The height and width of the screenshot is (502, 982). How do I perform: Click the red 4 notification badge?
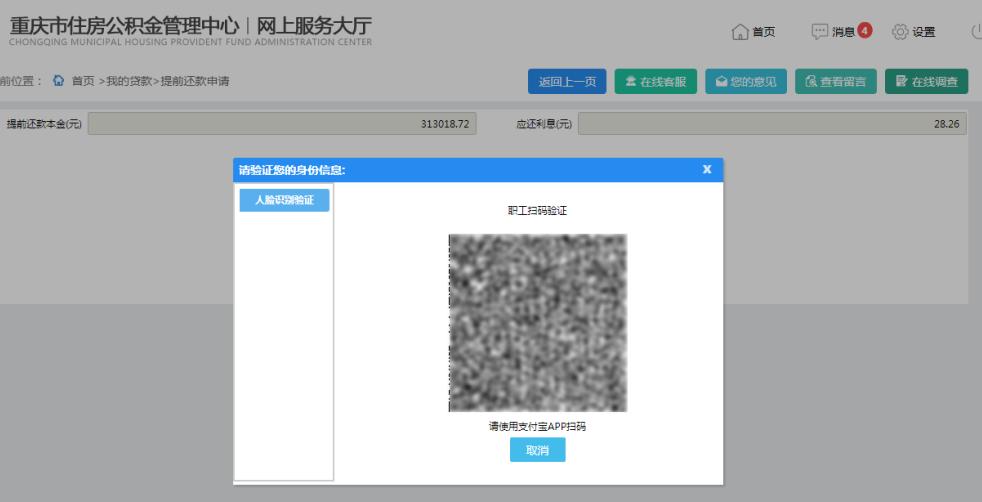[865, 29]
